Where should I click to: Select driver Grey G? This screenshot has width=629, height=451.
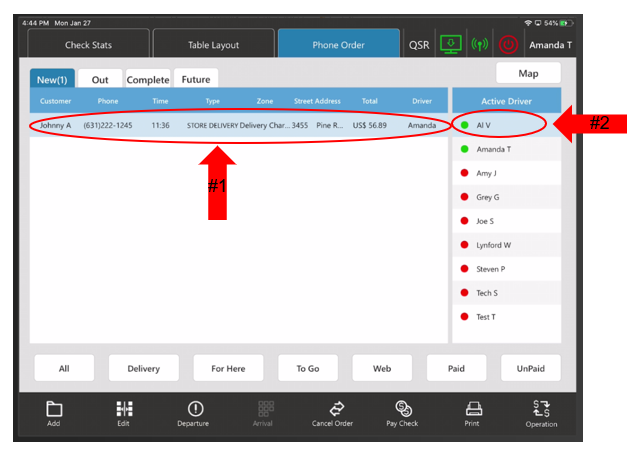pyautogui.click(x=507, y=197)
